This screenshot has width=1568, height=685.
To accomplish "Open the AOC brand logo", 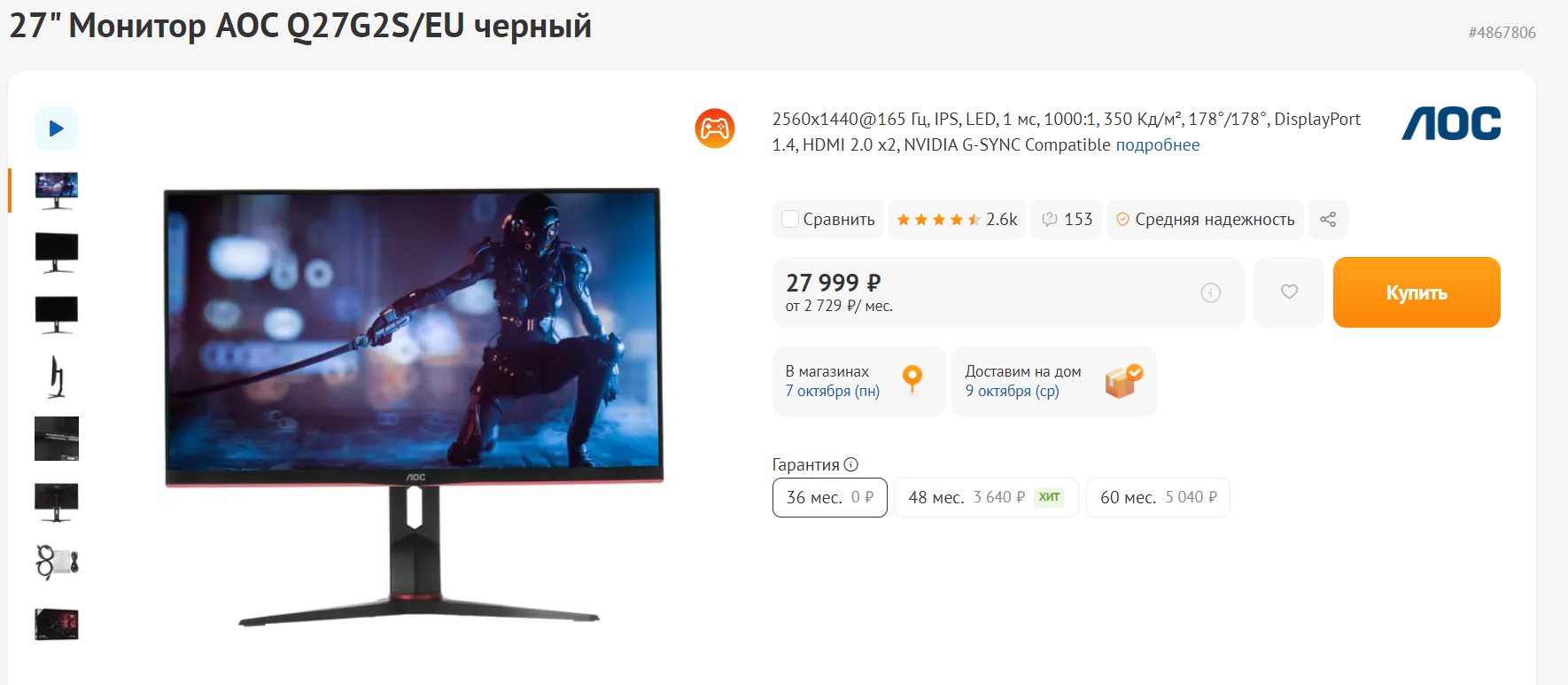I will 1451,124.
